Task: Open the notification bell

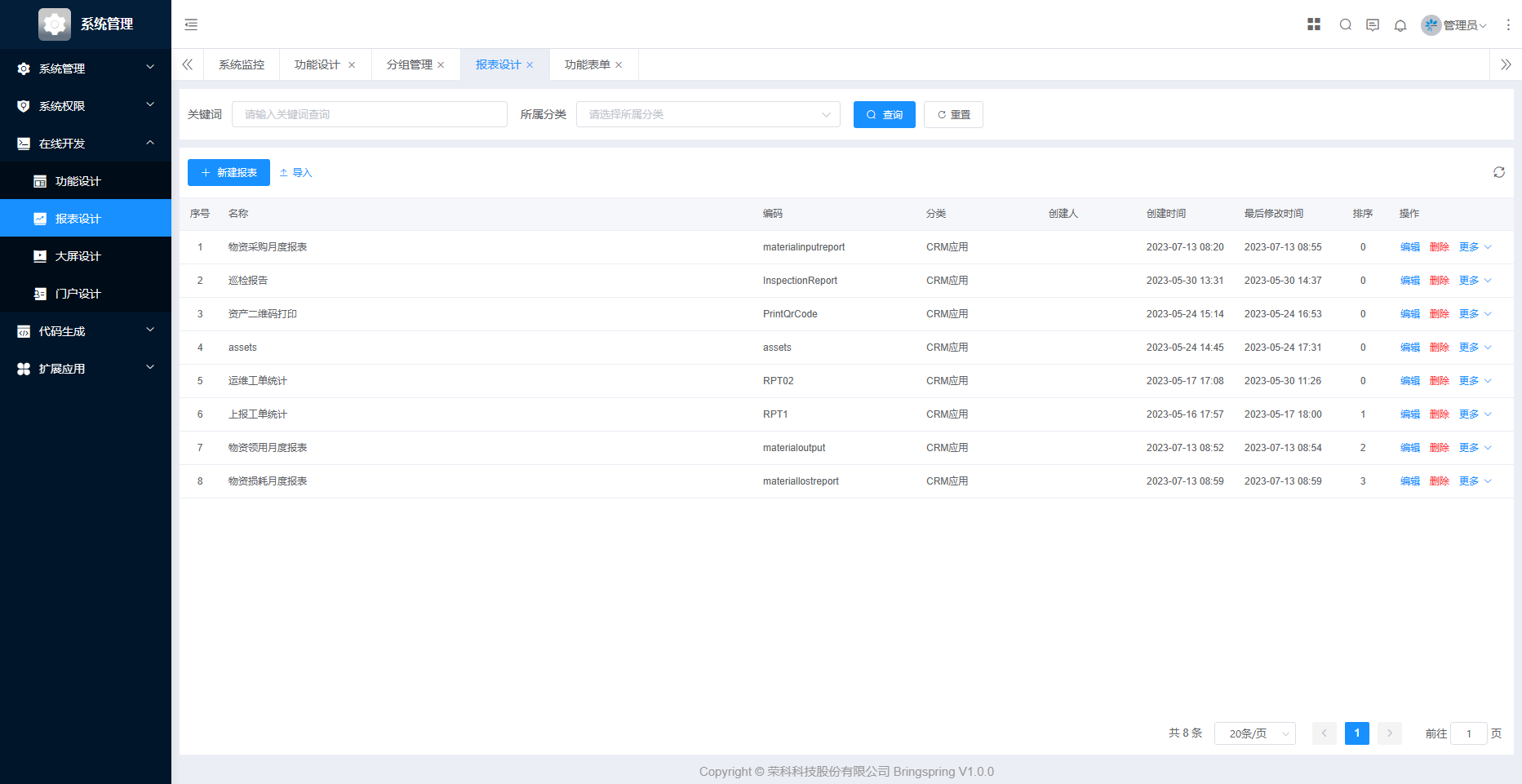Action: click(1400, 25)
